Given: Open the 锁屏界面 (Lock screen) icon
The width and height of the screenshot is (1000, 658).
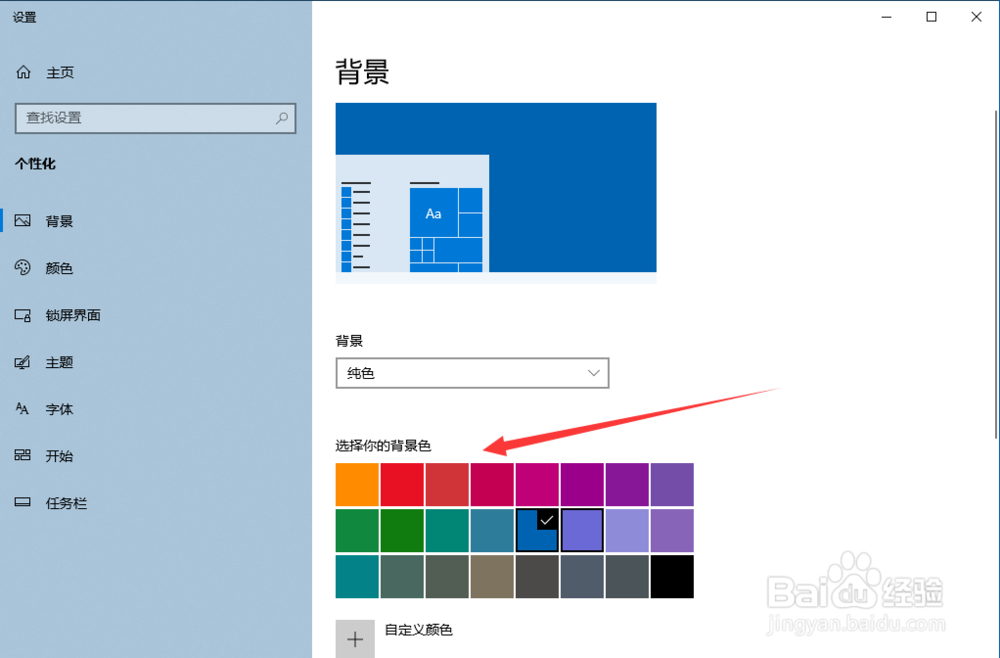Looking at the screenshot, I should (28, 315).
